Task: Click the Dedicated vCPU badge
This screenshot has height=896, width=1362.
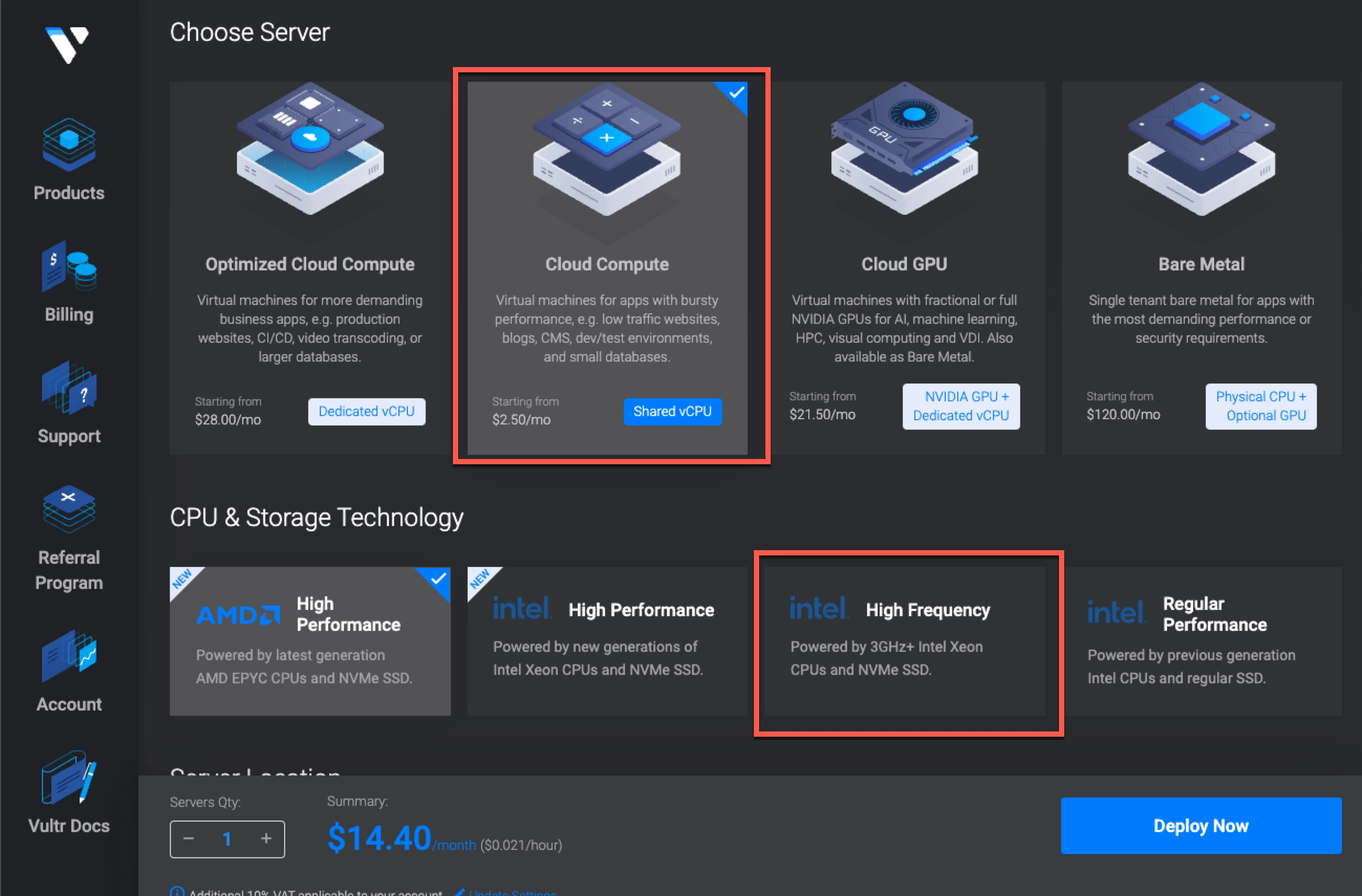Action: [366, 411]
